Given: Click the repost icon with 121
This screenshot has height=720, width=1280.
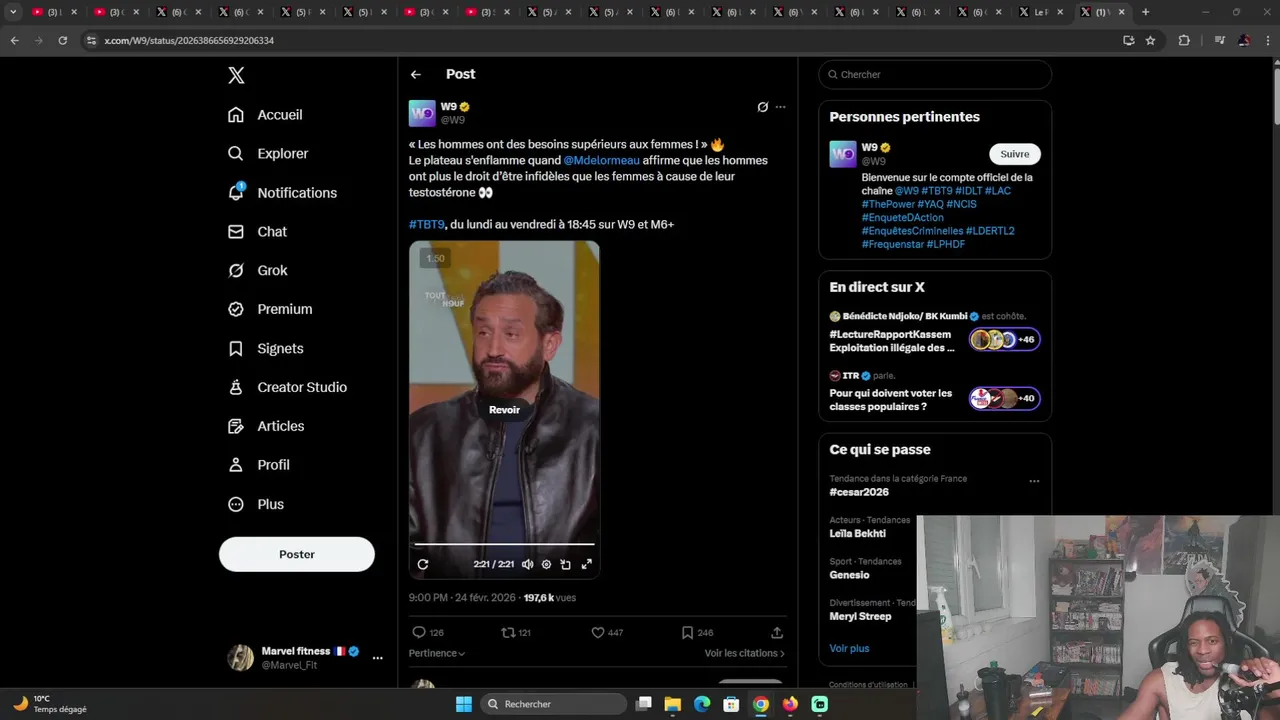Looking at the screenshot, I should pos(508,633).
